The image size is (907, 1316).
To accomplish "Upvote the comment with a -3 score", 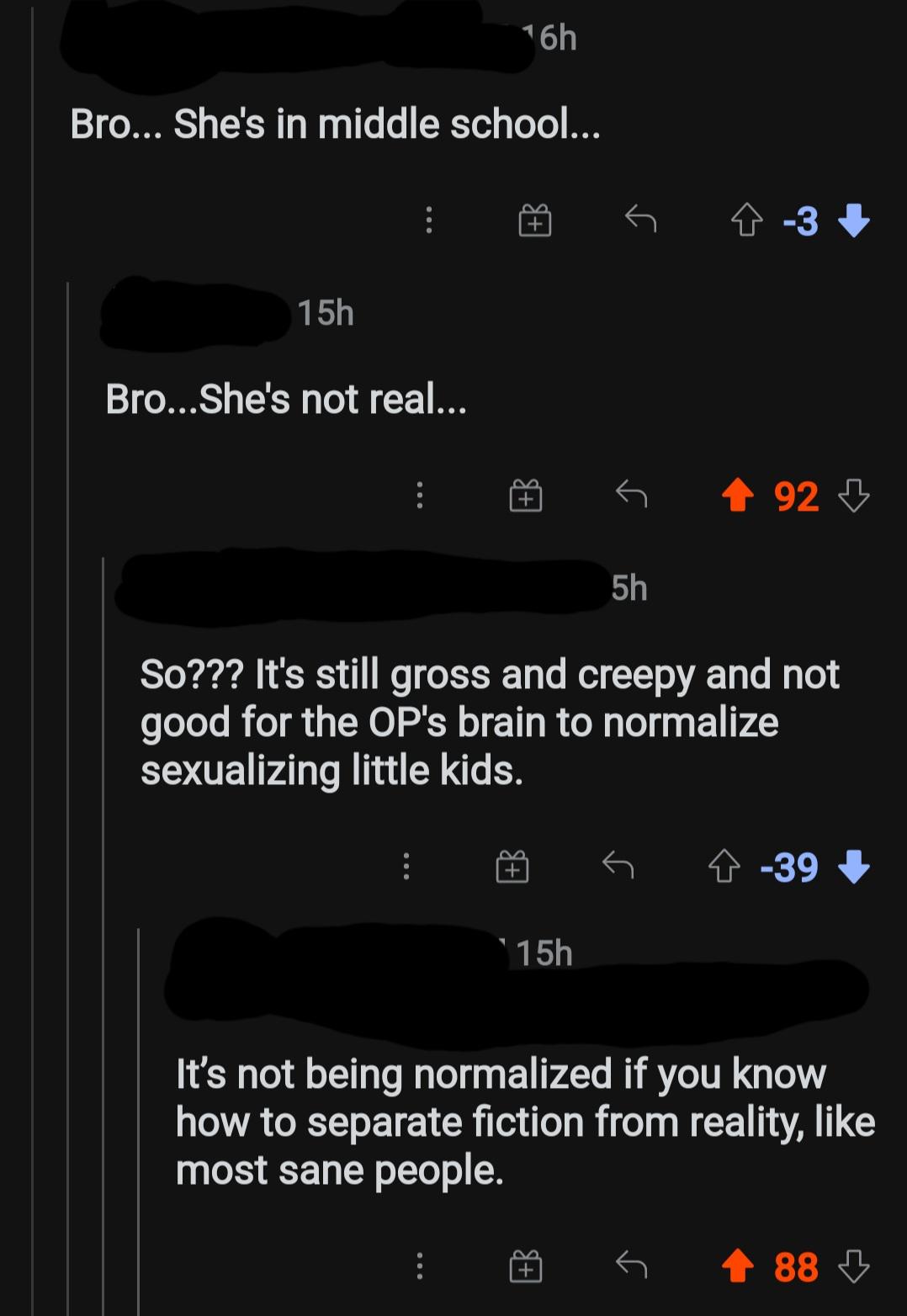I will click(x=746, y=221).
